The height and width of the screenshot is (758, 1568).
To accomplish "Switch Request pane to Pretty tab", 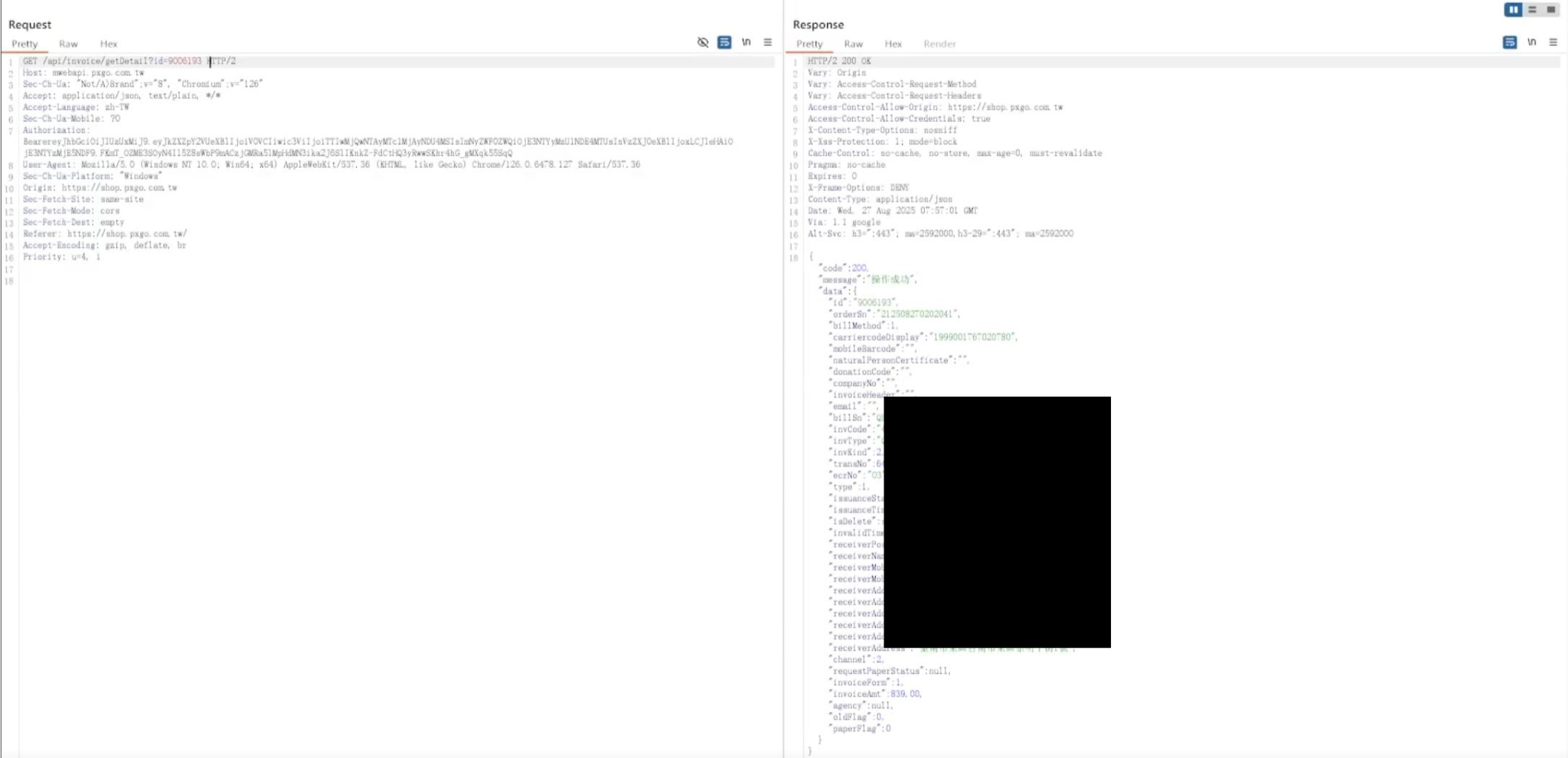I will point(24,44).
